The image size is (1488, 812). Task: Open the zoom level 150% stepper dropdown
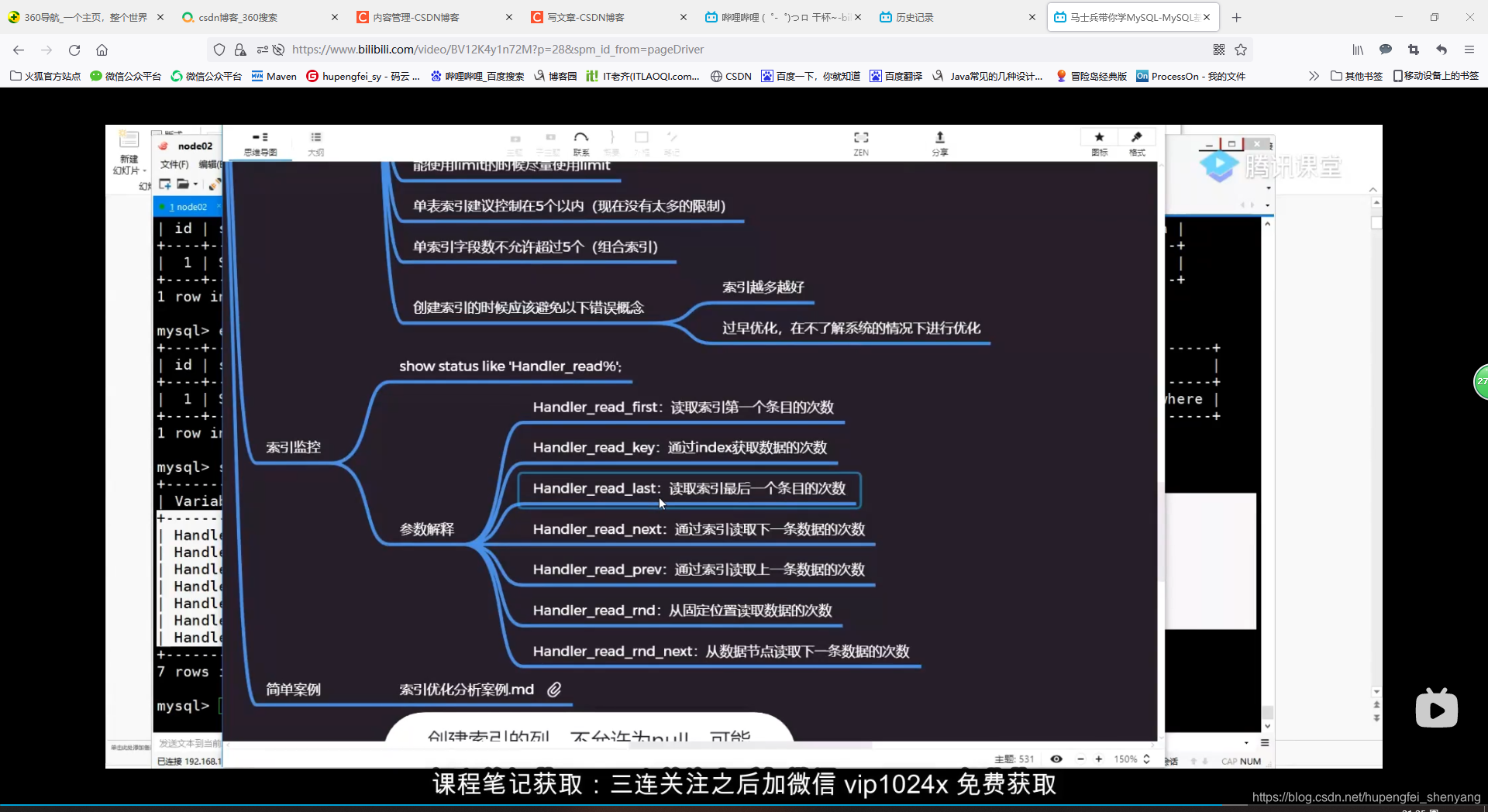[x=1146, y=759]
